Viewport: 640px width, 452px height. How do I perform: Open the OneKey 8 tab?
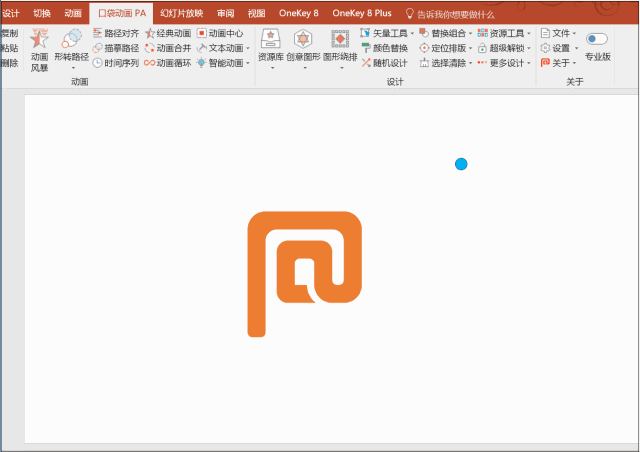298,13
